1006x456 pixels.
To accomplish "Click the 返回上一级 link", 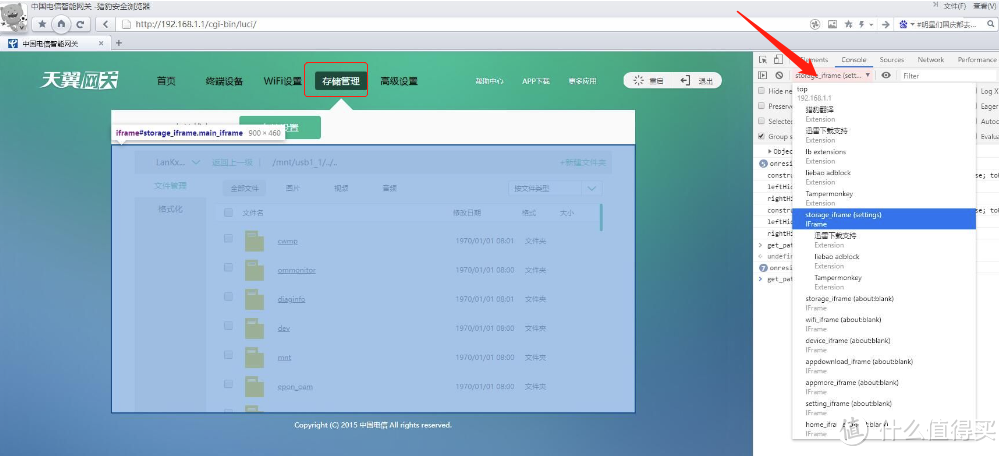I will coord(232,163).
